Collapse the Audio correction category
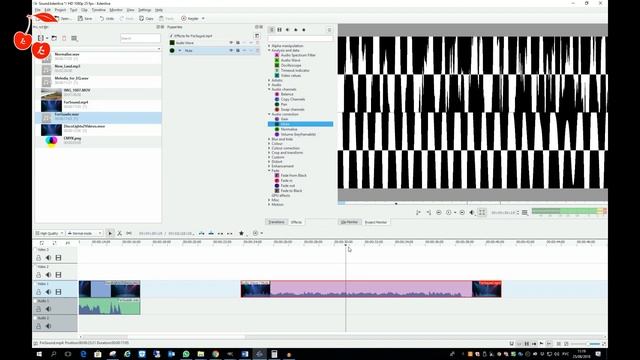640x360 pixels. pos(269,114)
